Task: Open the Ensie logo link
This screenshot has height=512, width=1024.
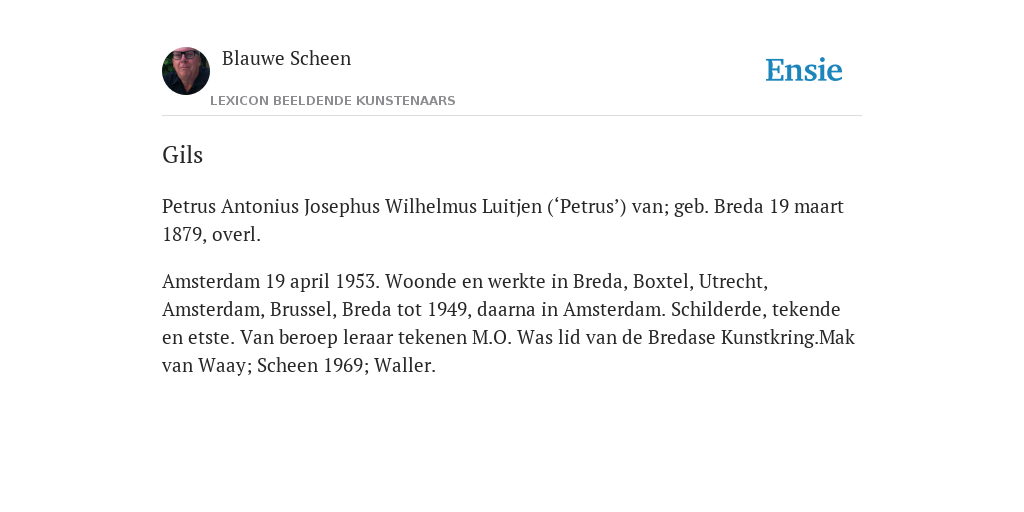Action: click(804, 70)
